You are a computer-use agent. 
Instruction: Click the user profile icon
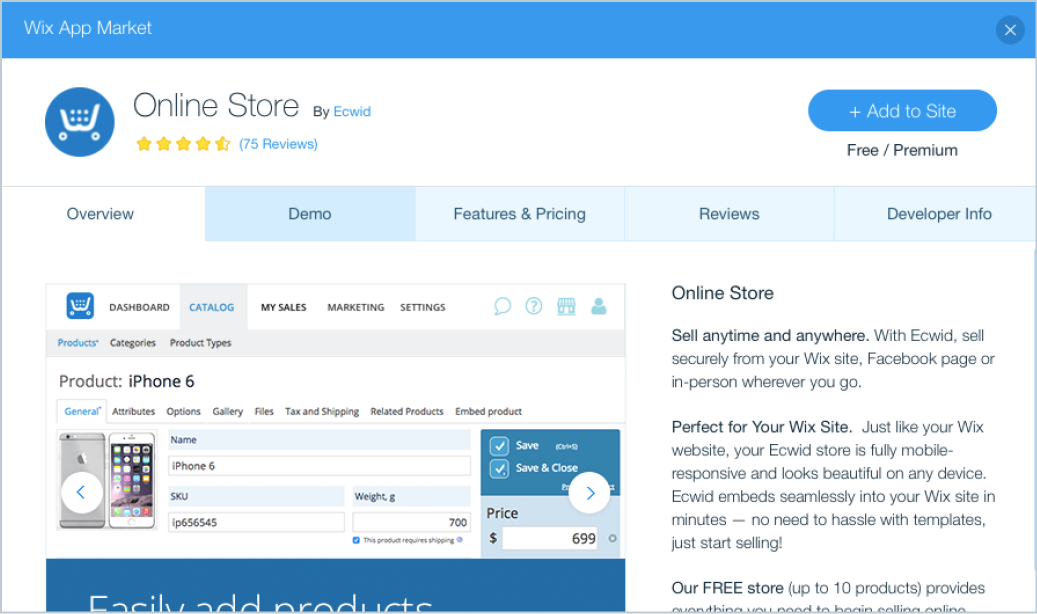pos(599,306)
